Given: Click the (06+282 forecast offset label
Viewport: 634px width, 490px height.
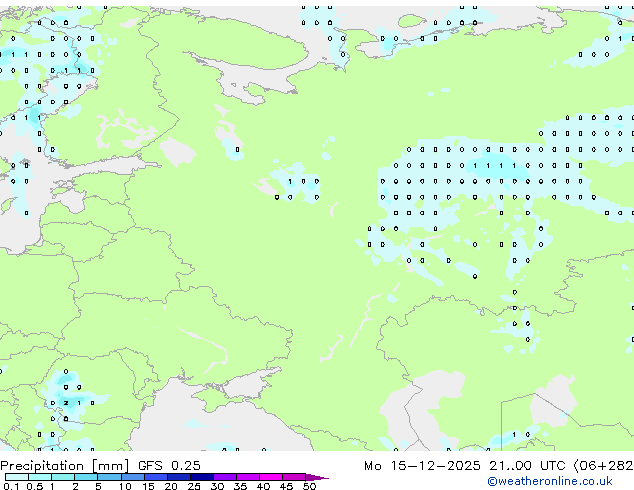Looking at the screenshot, I should coord(604,466).
